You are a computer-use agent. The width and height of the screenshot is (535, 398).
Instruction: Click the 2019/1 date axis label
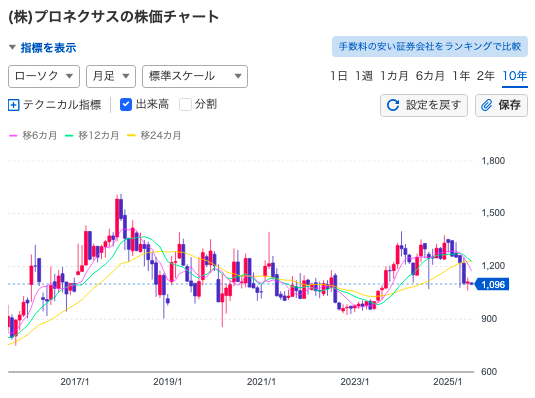[x=168, y=382]
